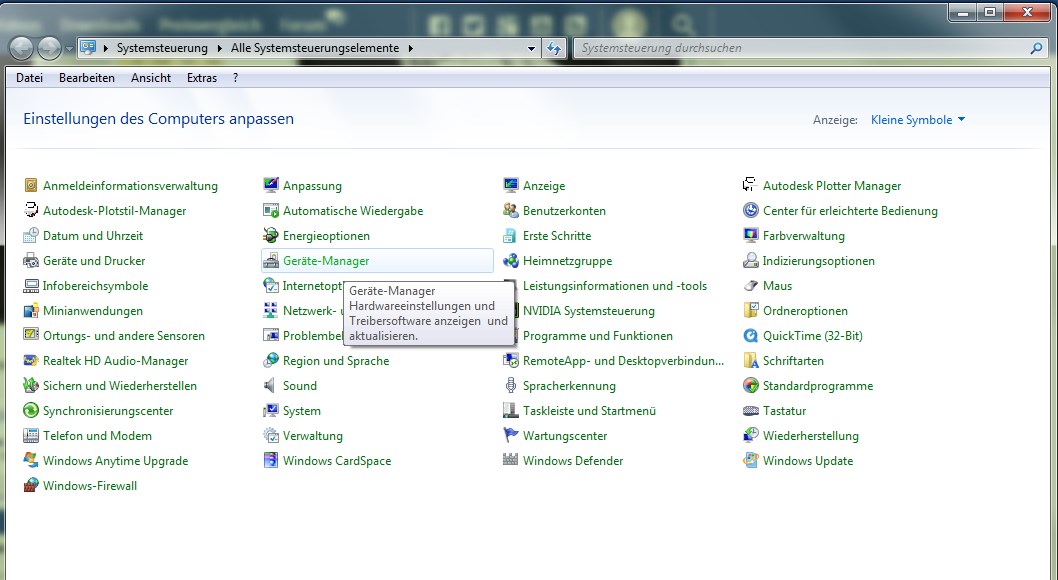
Task: Click the Spracherkennung microphone icon
Action: click(511, 386)
